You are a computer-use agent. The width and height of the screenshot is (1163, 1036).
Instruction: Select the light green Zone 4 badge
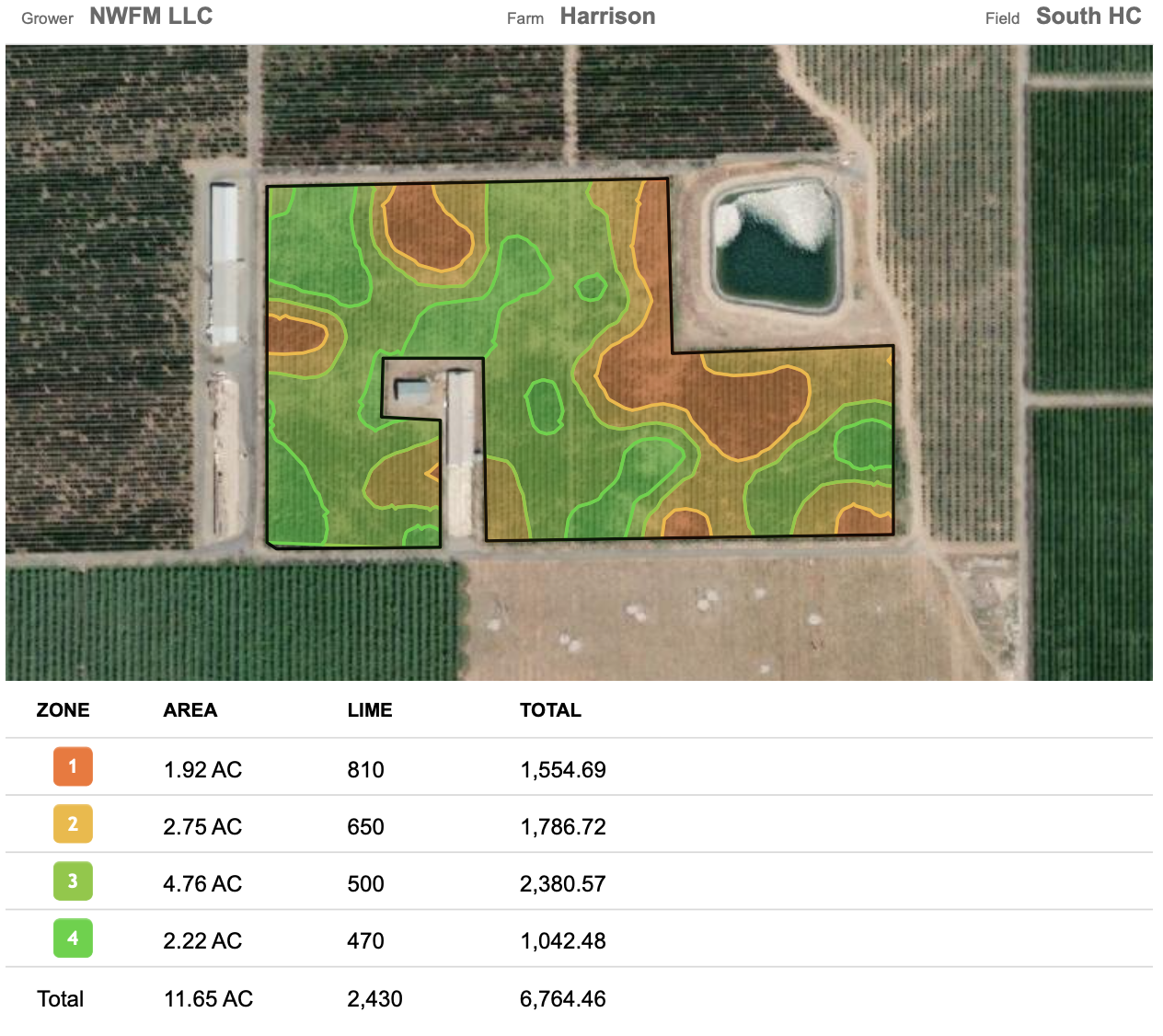[73, 938]
